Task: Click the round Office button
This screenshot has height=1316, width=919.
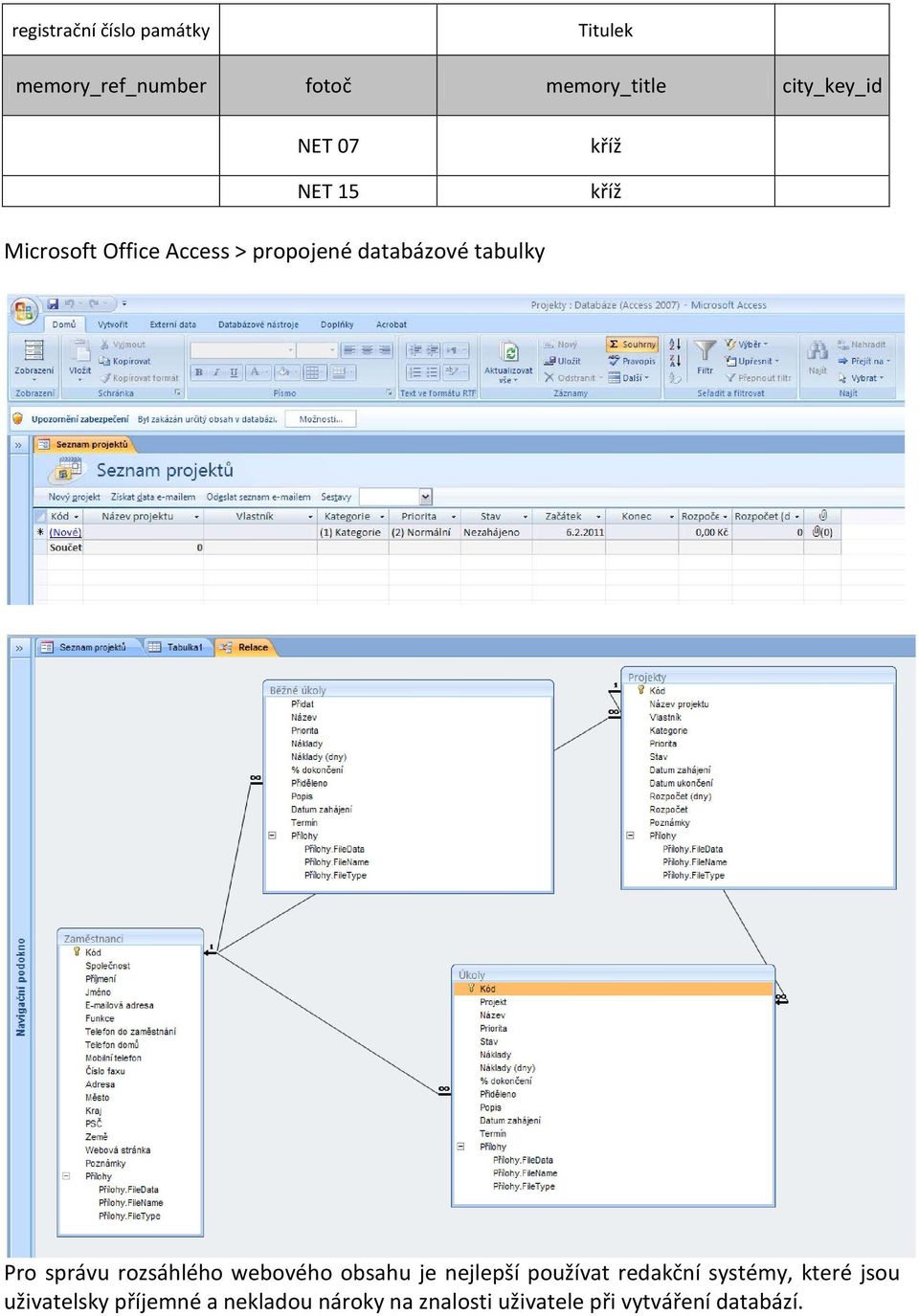Action: coord(24,309)
